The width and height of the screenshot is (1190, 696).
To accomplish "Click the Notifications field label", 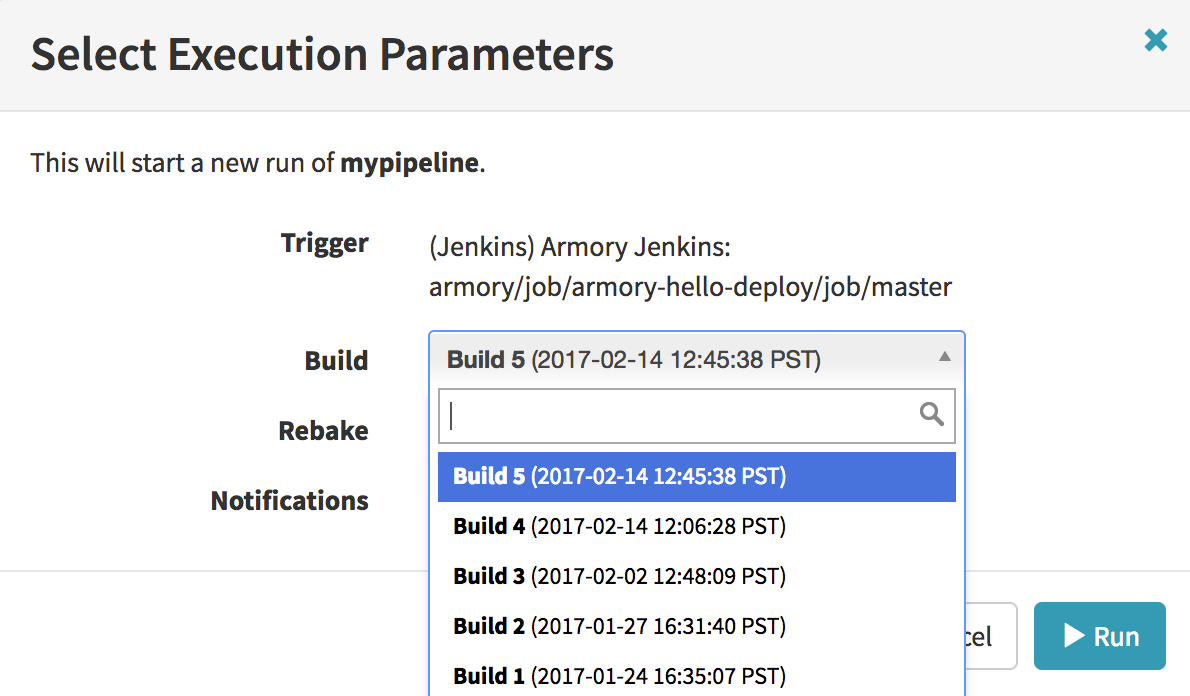I will point(289,500).
